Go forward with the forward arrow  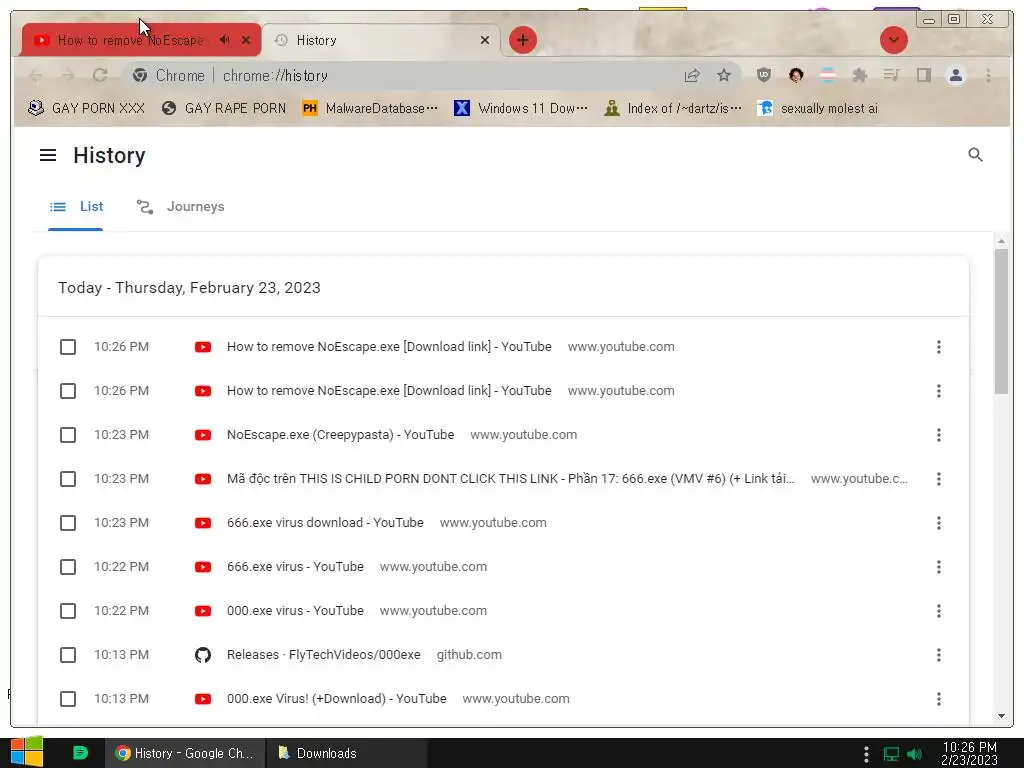(x=68, y=76)
